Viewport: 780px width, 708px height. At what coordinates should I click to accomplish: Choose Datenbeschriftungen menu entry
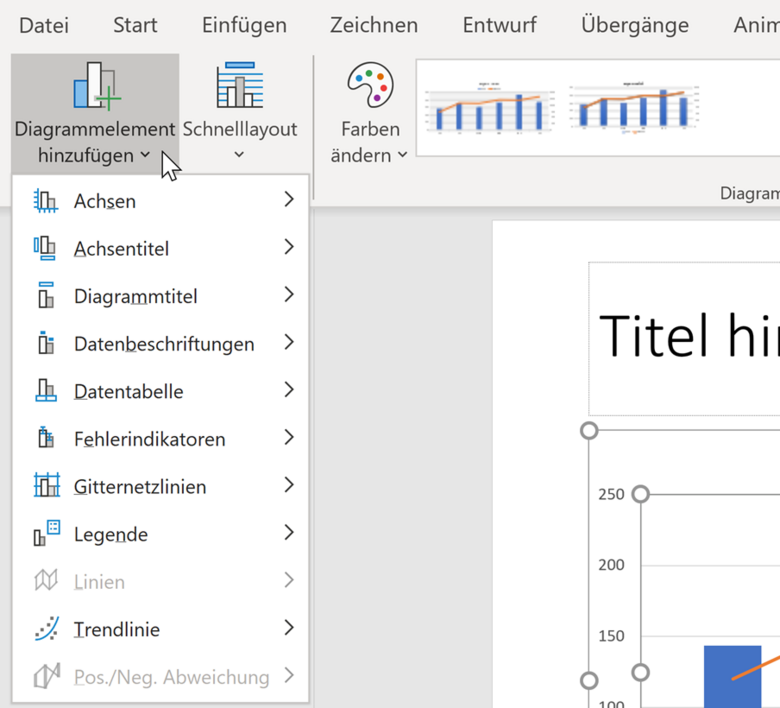click(160, 344)
